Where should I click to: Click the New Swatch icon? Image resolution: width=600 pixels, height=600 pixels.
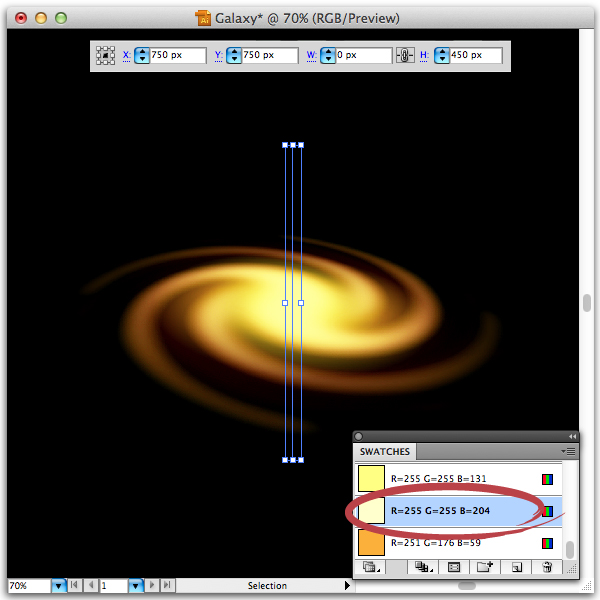tap(517, 567)
